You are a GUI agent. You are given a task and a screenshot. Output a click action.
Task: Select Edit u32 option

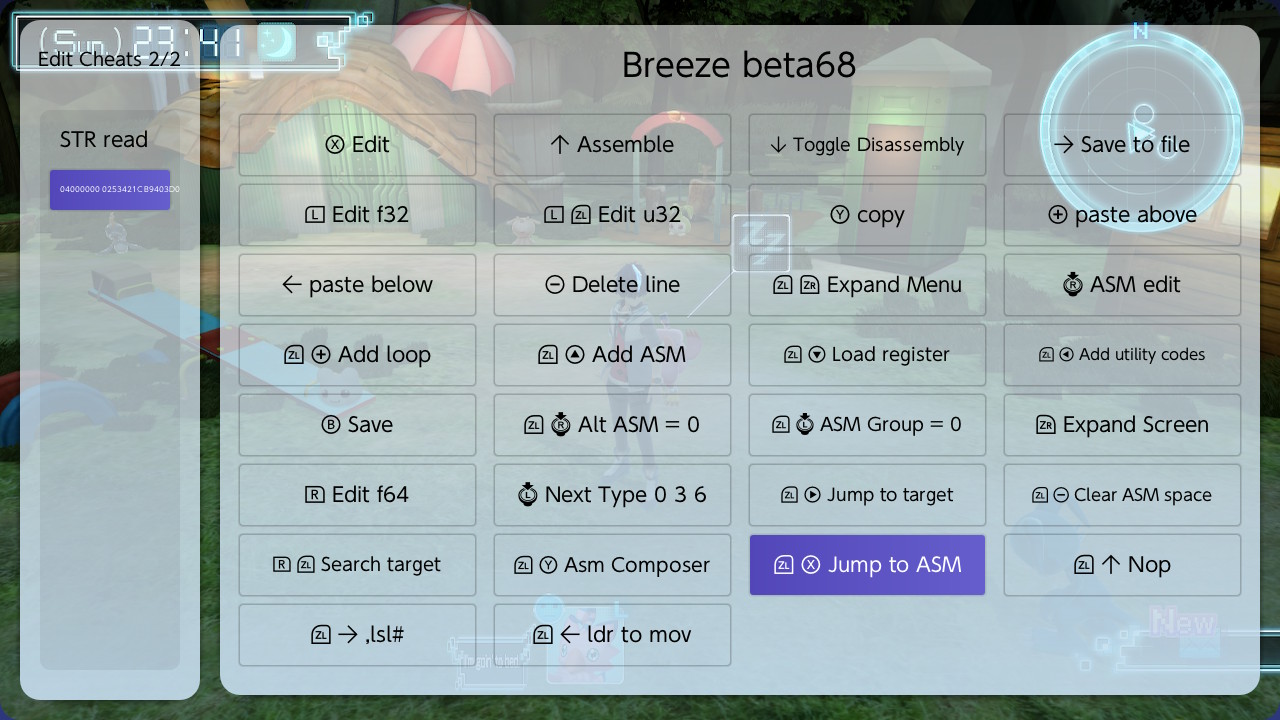[x=612, y=215]
